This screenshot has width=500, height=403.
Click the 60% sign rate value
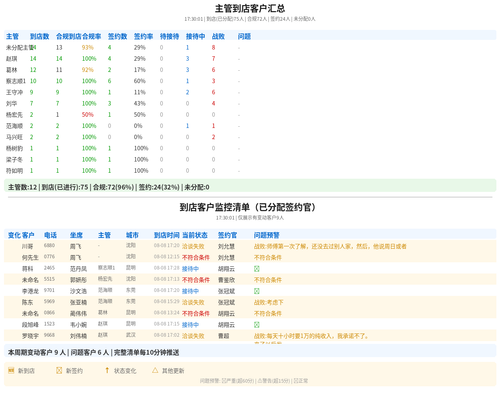pos(140,81)
